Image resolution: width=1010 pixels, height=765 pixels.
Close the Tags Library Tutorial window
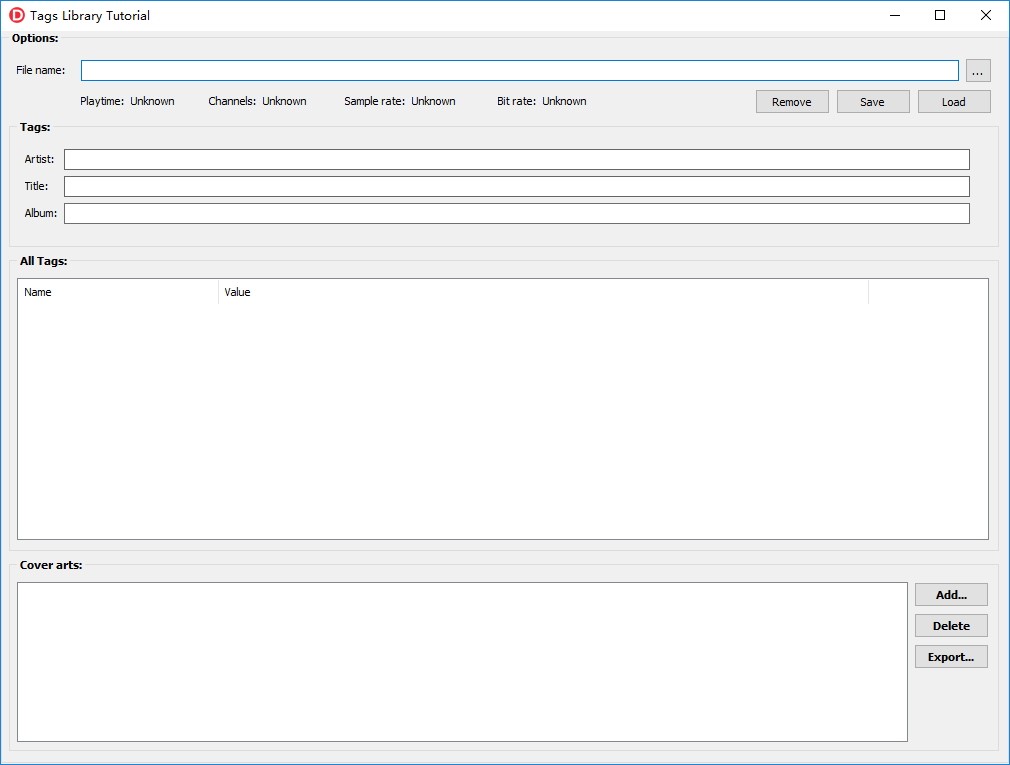[986, 15]
